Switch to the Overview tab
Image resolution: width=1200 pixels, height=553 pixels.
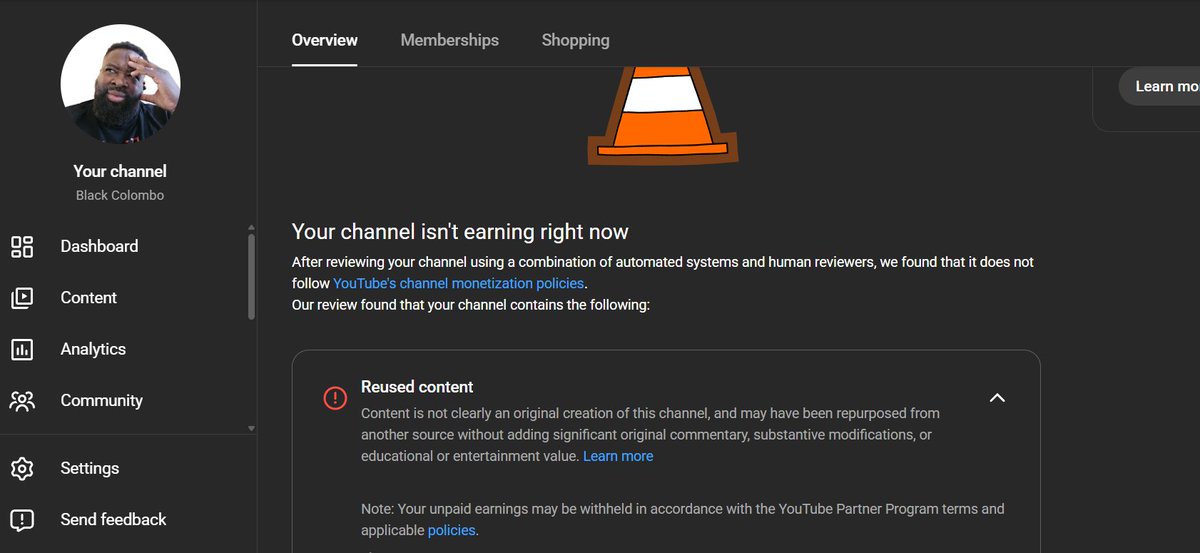tap(324, 40)
